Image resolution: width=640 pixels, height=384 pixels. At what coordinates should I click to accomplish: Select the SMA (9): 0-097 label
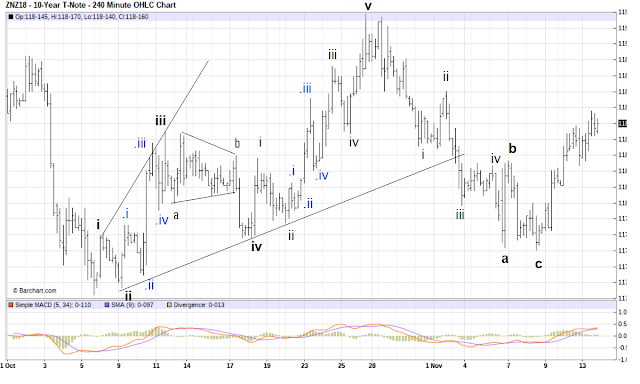coord(132,305)
